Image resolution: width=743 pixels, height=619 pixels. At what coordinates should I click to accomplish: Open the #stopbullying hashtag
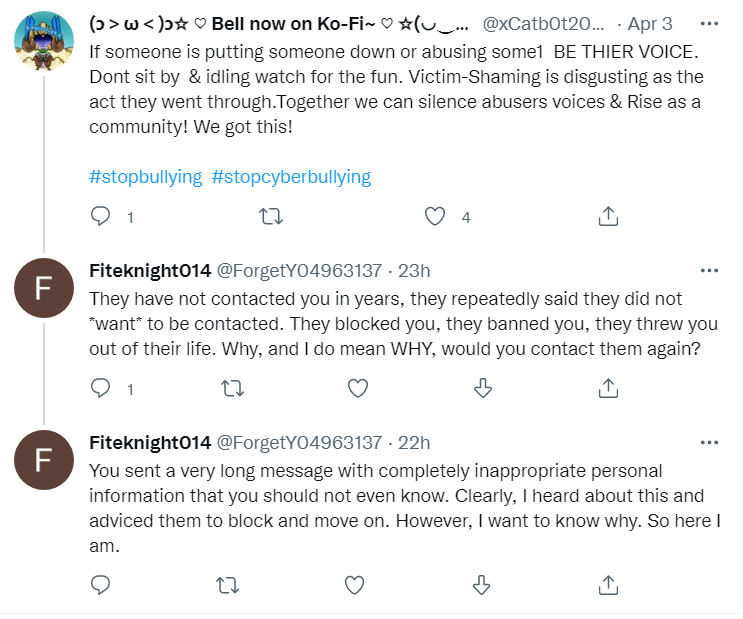click(145, 177)
